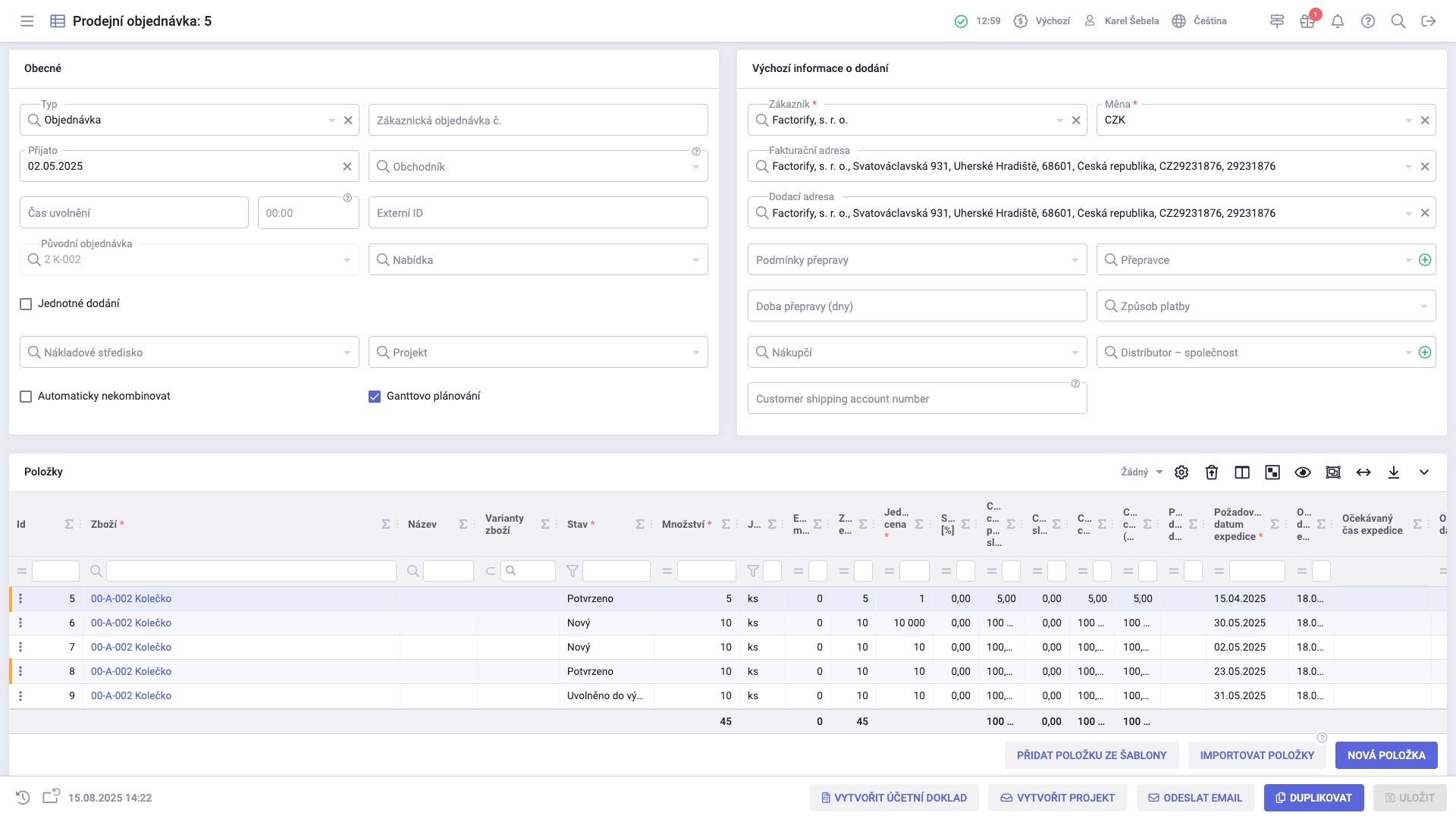1456x819 pixels.
Task: Open the Žádný view preset dropdown
Action: click(x=1141, y=472)
